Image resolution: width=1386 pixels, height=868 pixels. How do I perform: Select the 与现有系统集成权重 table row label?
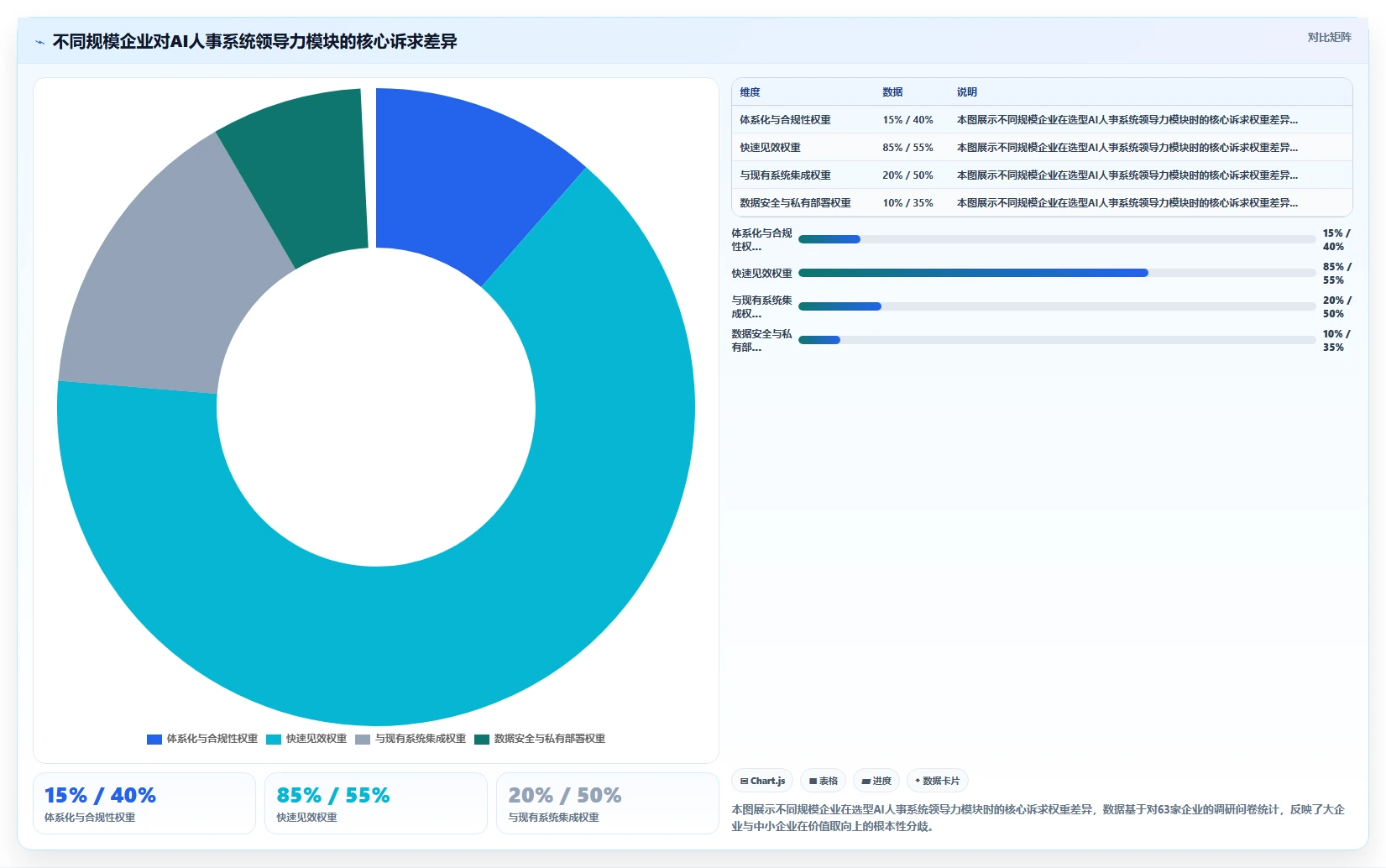point(785,175)
